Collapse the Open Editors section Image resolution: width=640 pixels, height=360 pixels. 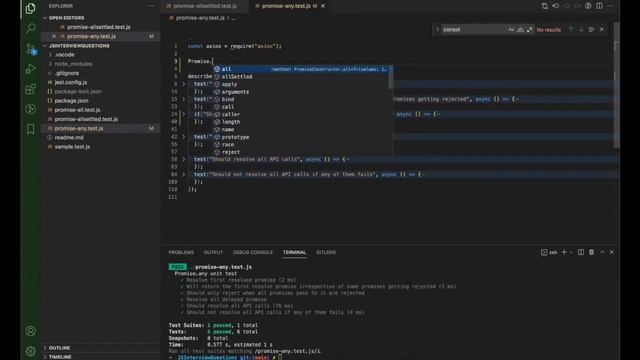[66, 18]
